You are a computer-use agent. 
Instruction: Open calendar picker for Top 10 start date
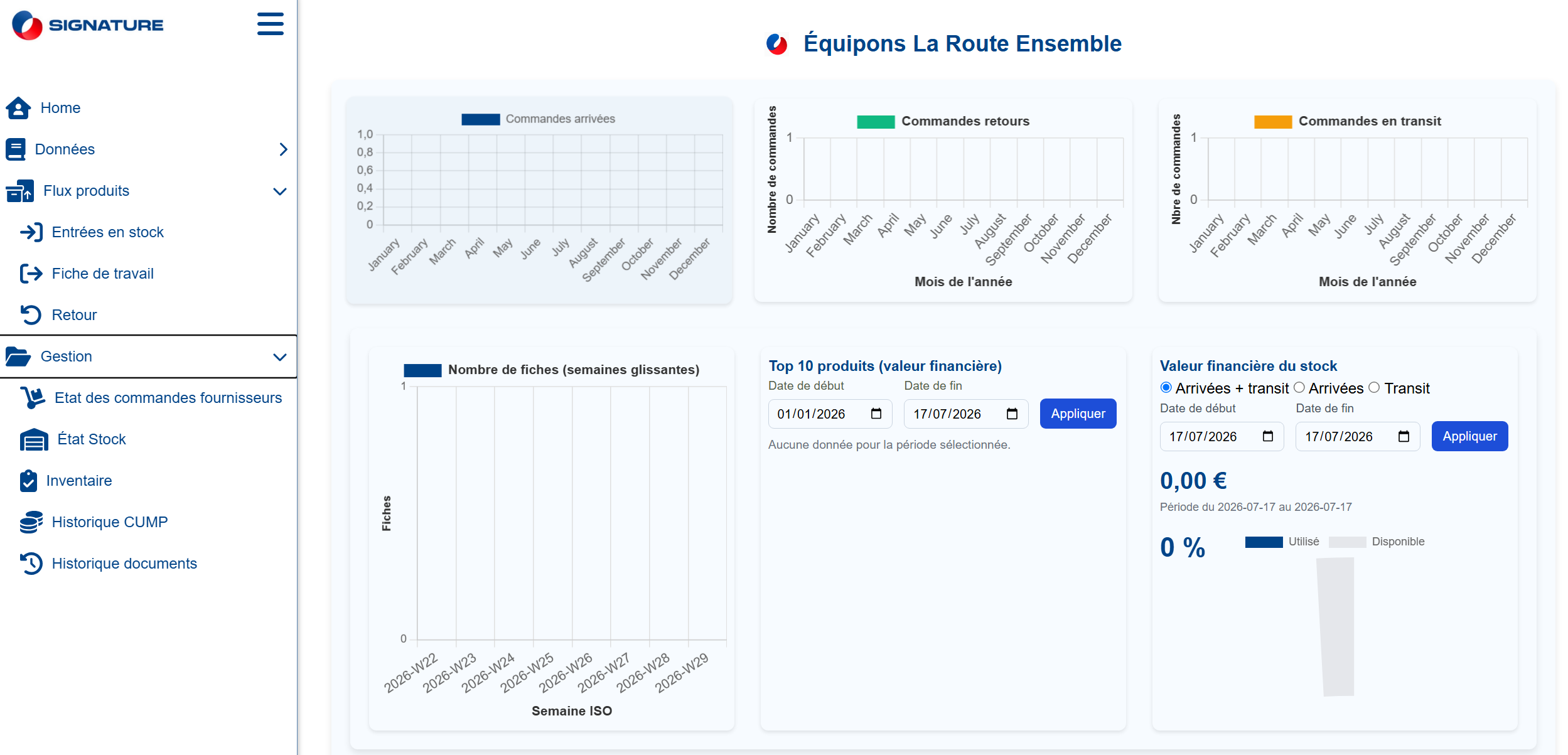coord(876,414)
